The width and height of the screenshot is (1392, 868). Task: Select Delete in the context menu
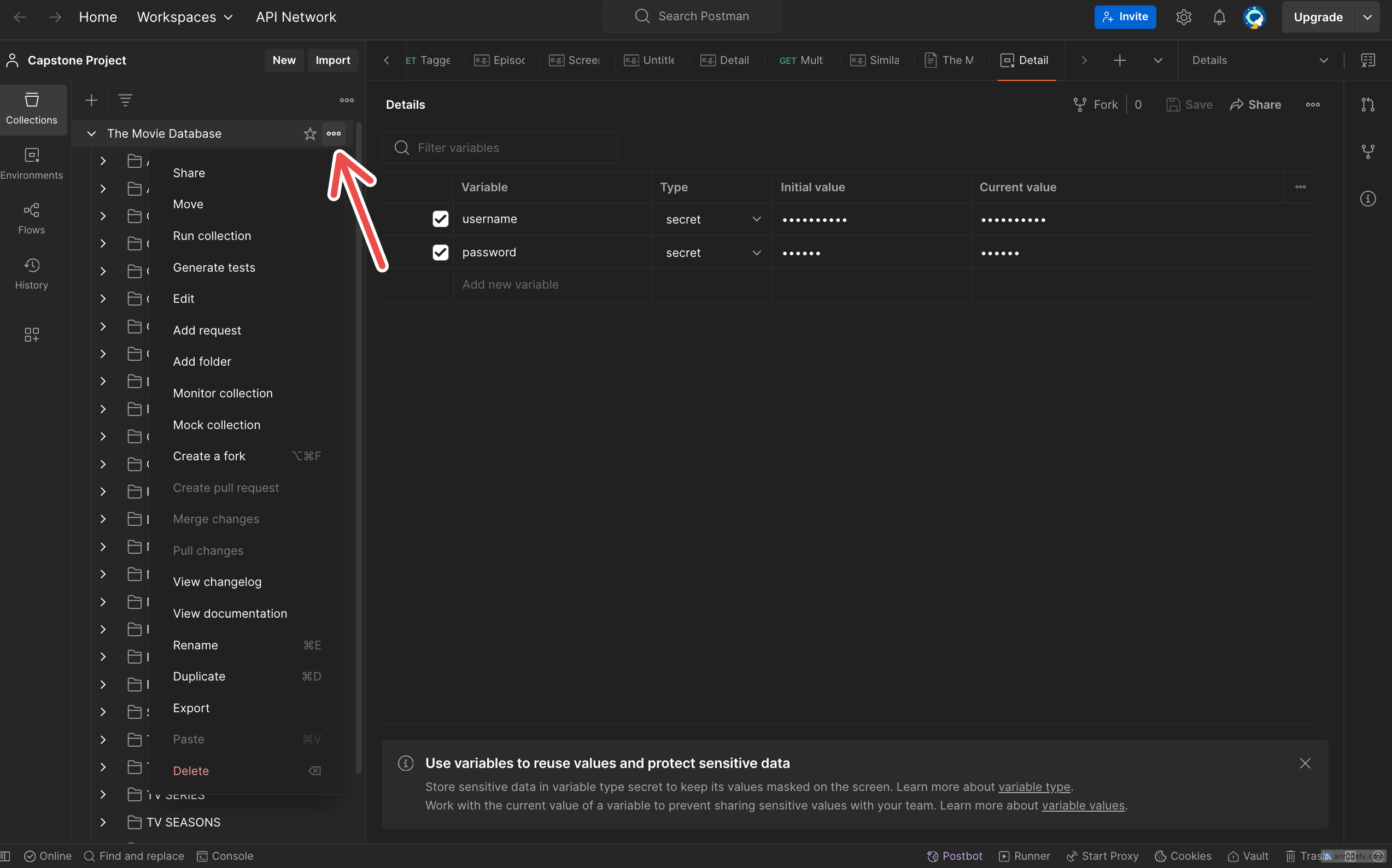(247, 771)
